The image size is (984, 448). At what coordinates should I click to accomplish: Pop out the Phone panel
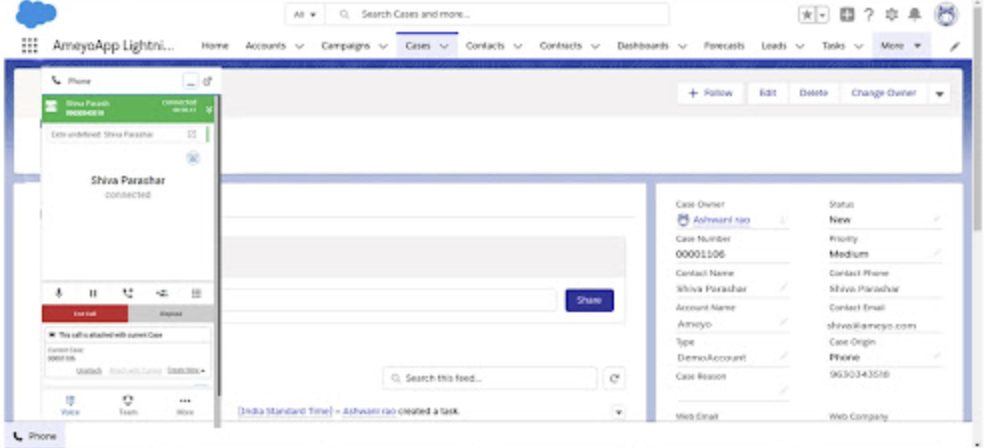coord(208,81)
